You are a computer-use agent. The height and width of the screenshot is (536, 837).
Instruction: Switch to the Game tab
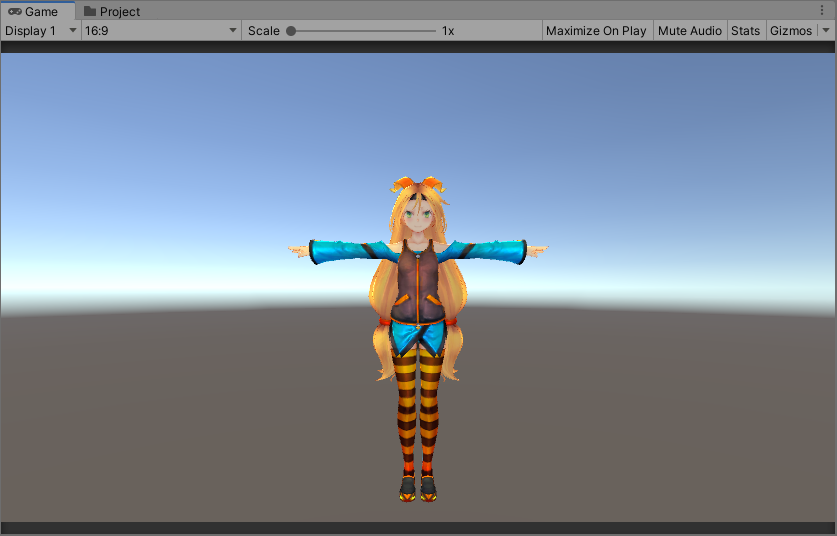coord(37,11)
